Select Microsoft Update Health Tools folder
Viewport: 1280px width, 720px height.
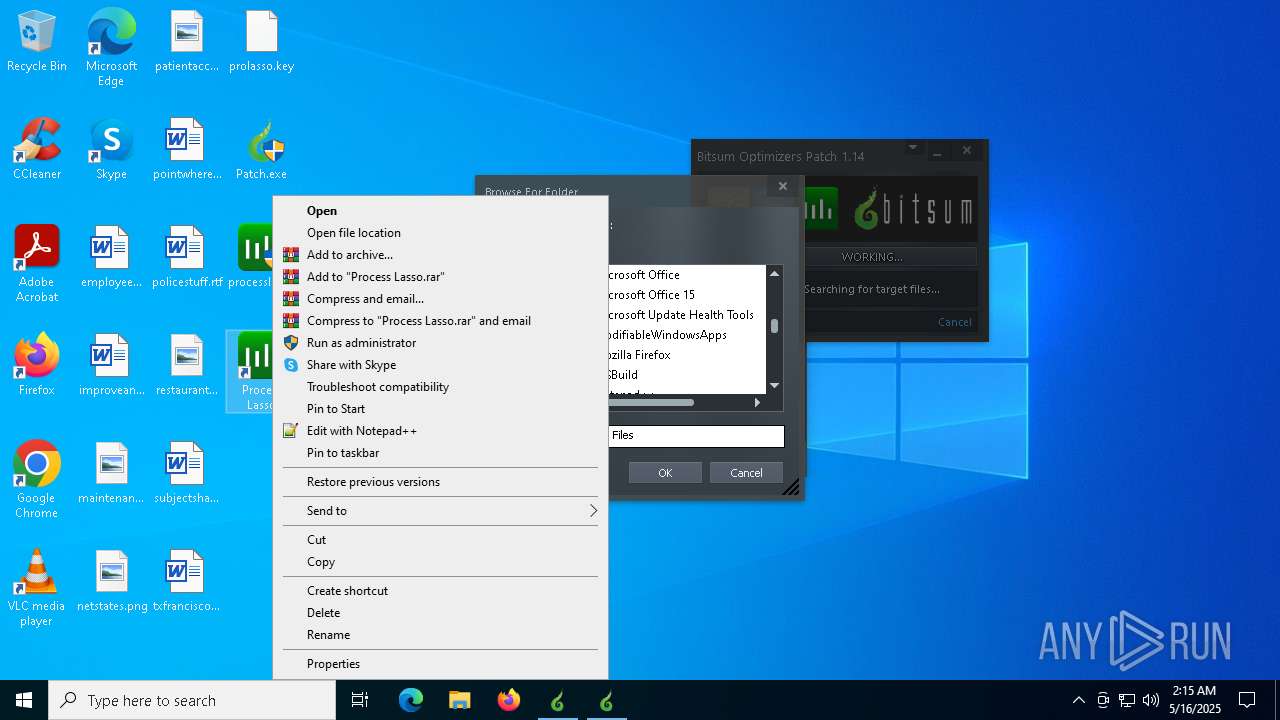click(x=682, y=315)
